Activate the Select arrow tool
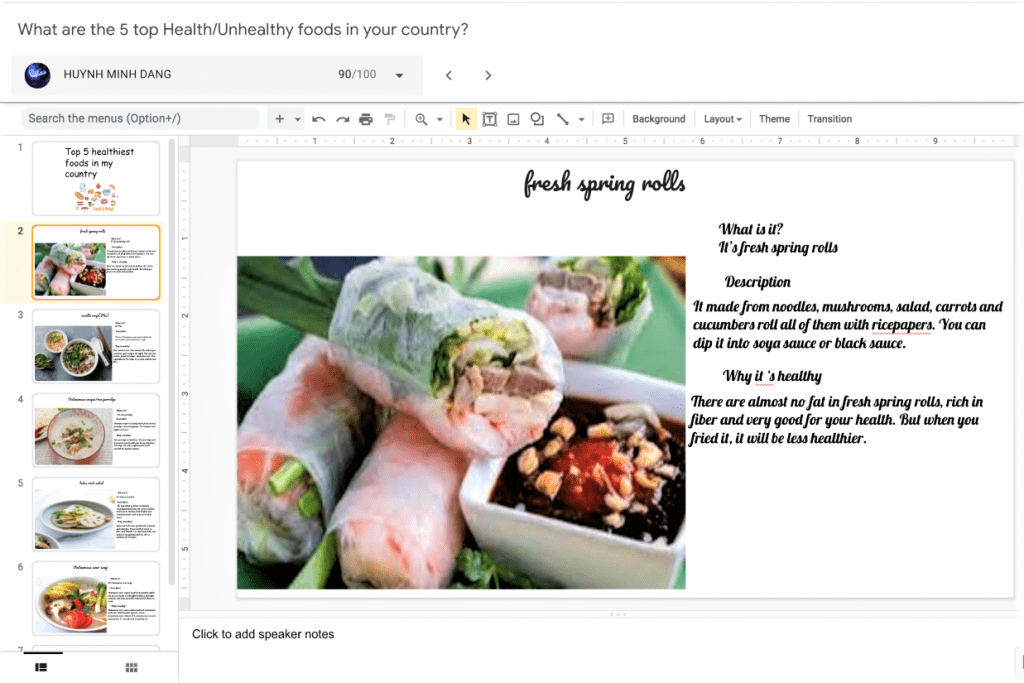 465,118
